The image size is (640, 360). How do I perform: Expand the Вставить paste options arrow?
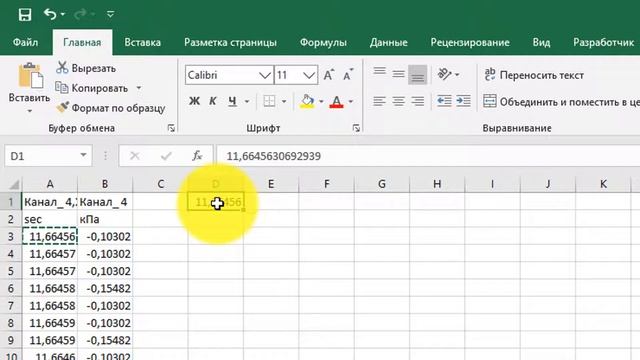pos(29,111)
